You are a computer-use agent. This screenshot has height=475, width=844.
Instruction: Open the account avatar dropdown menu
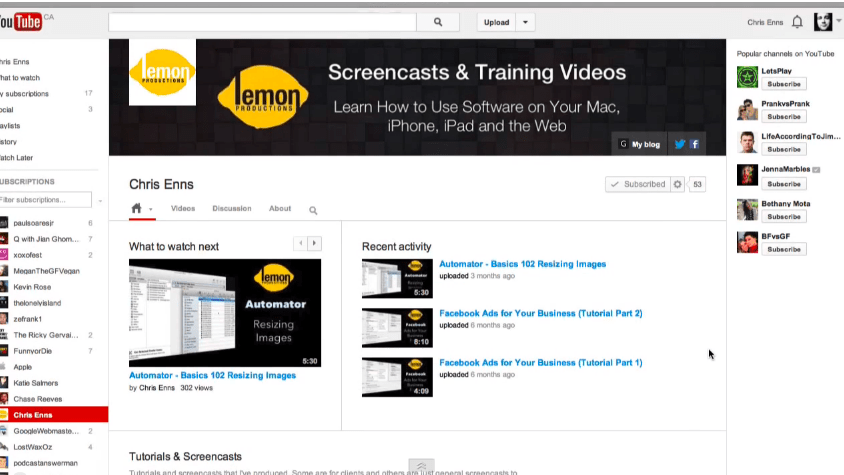[x=824, y=22]
